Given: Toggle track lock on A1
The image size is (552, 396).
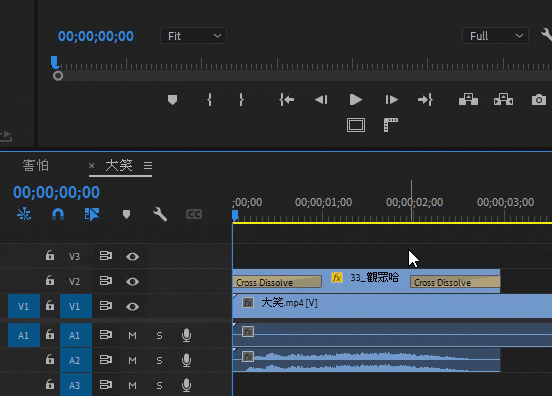Looking at the screenshot, I should coord(50,334).
